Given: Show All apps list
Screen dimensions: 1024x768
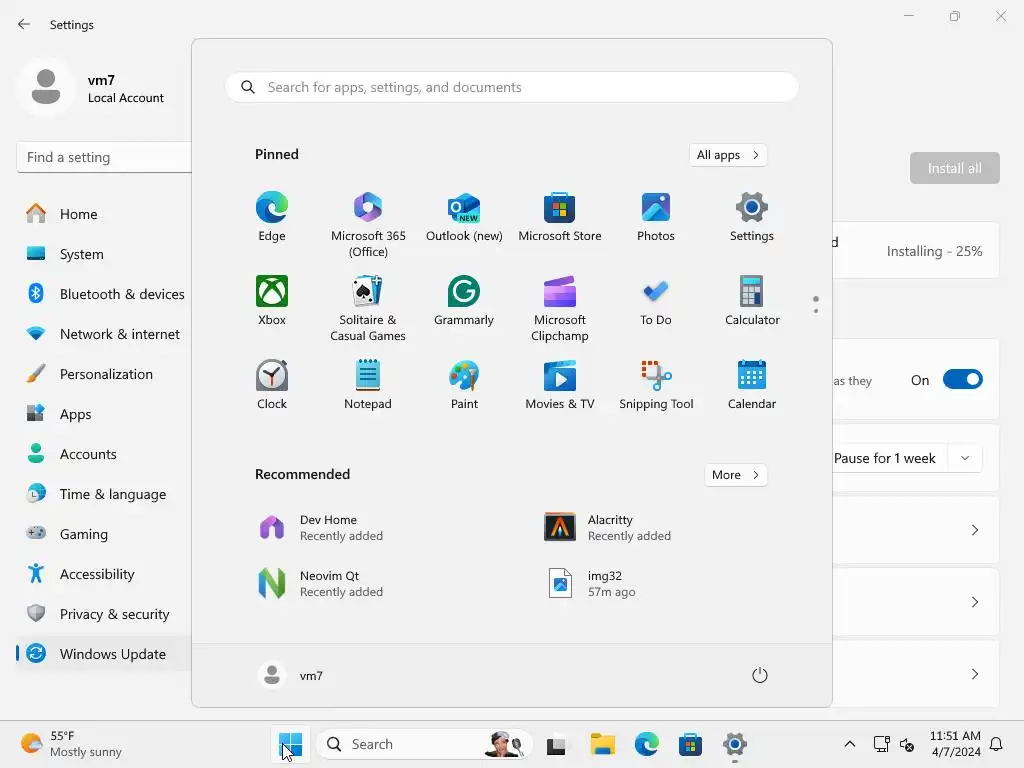Looking at the screenshot, I should (728, 155).
